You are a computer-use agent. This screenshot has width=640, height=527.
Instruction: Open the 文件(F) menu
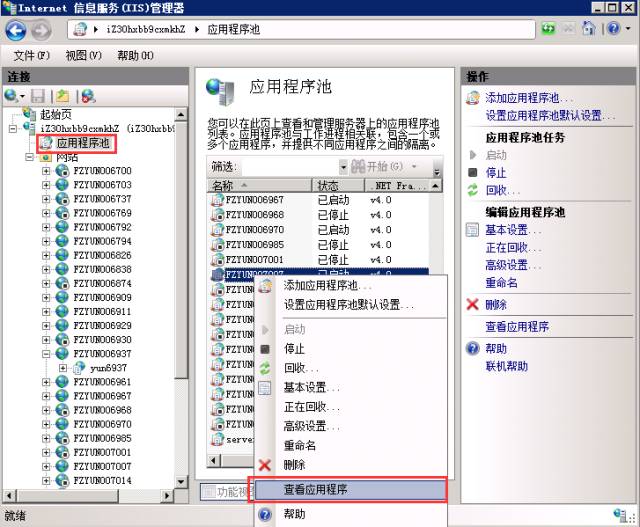[x=31, y=55]
